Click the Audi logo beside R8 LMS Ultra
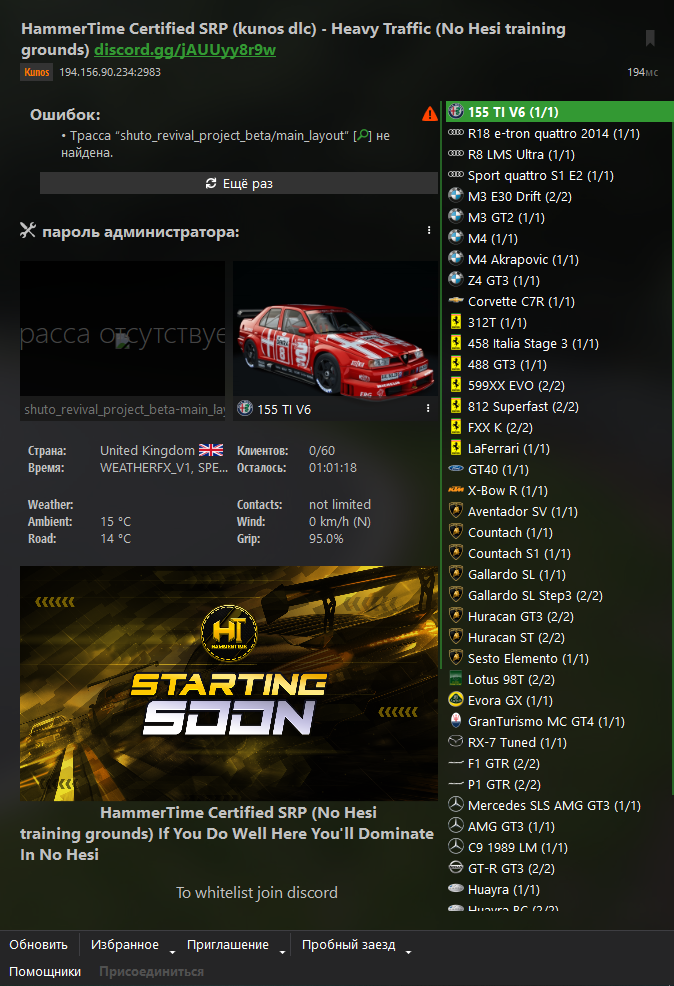The width and height of the screenshot is (674, 986). tap(456, 154)
